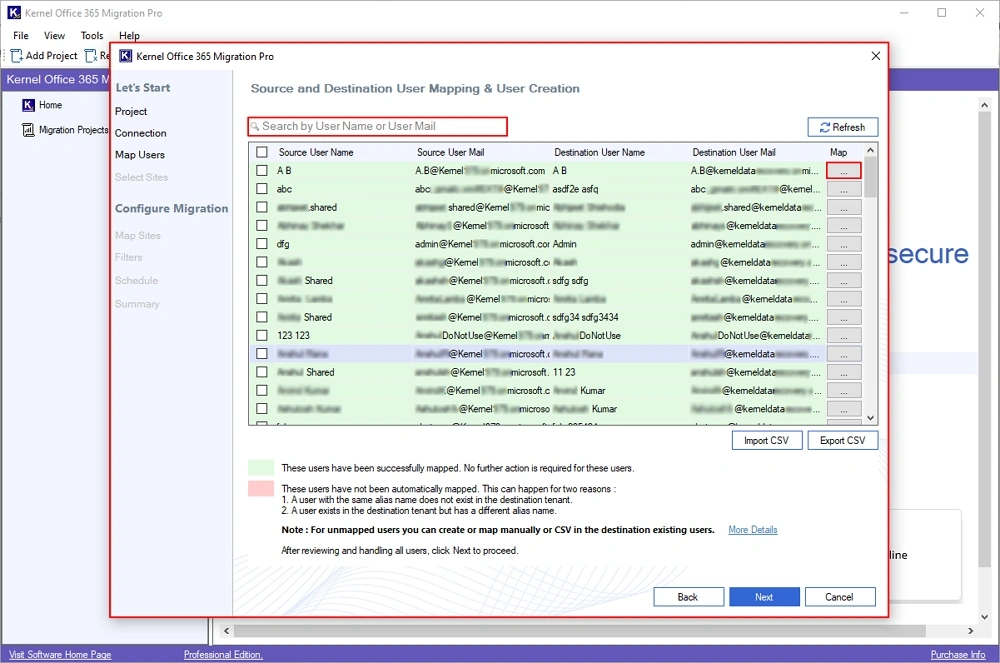1000x663 pixels.
Task: Click the search magnifier in user search box
Action: pyautogui.click(x=256, y=127)
